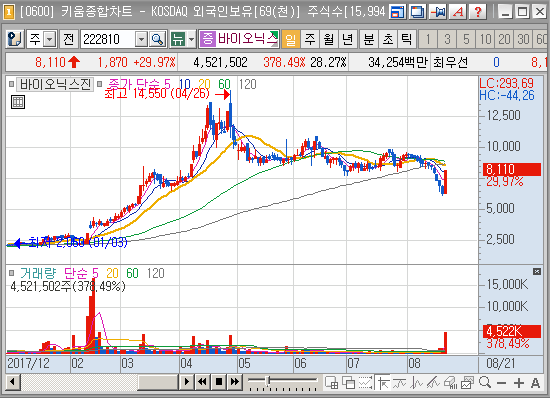Click the red A font icon in title bar
The height and width of the screenshot is (398, 550).
click(458, 12)
